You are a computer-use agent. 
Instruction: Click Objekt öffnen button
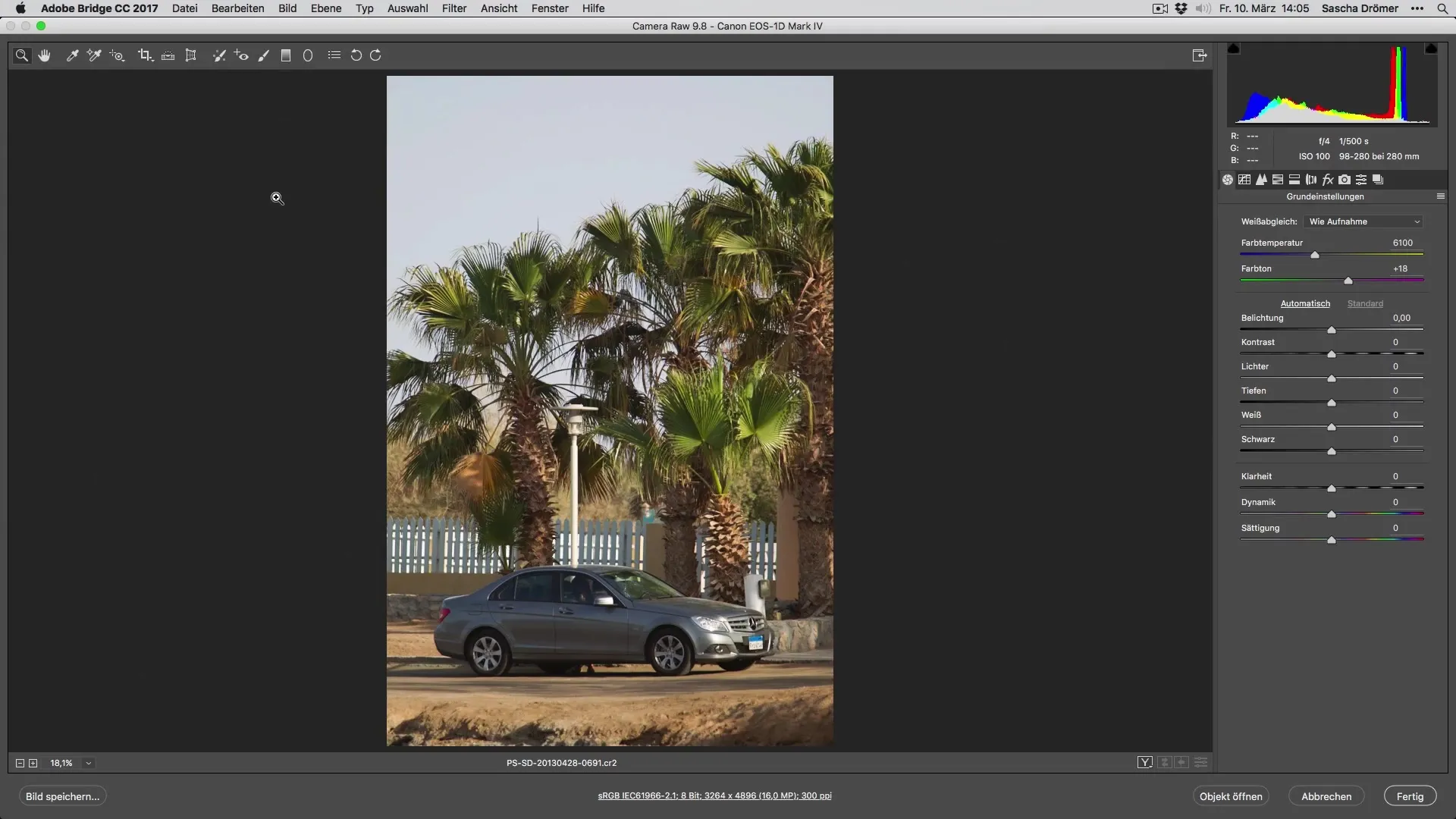tap(1231, 796)
